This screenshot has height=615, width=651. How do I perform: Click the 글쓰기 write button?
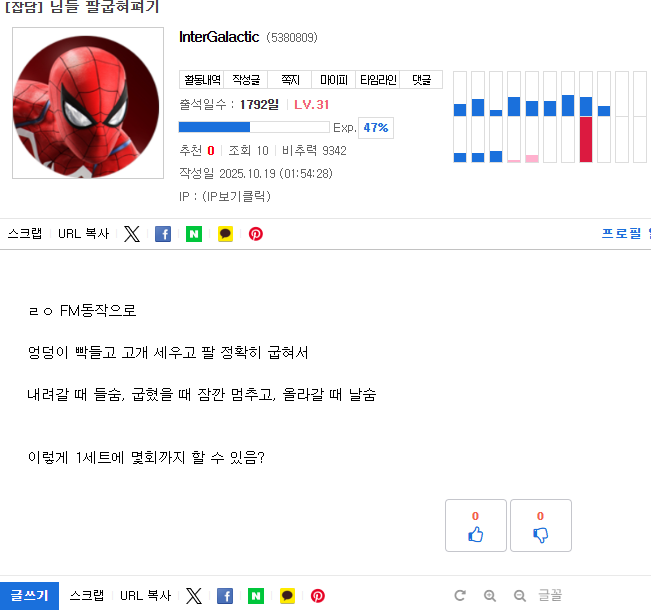(x=29, y=596)
